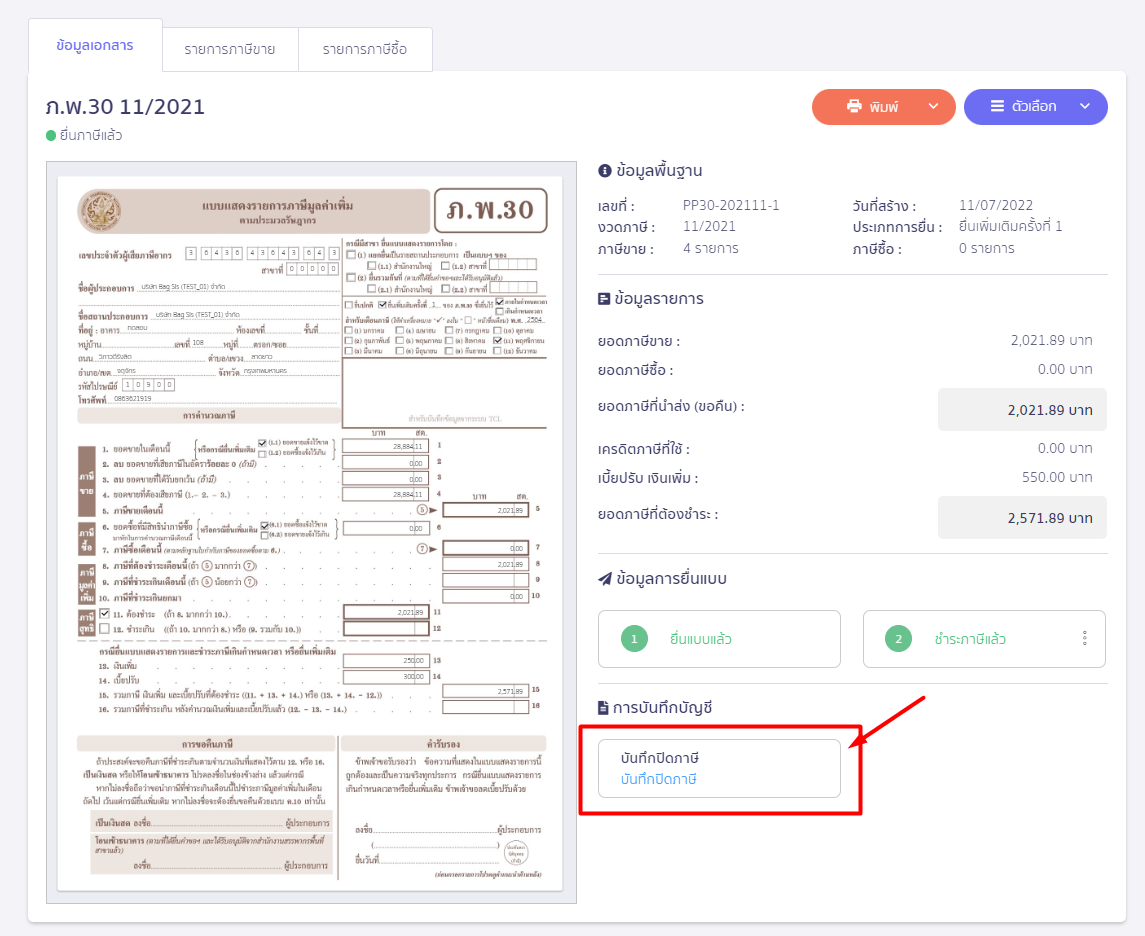This screenshot has height=936, width=1145.
Task: Toggle the ยื่นเพิ่มเติมครั้งที่ checkbox on form
Action: tap(381, 305)
